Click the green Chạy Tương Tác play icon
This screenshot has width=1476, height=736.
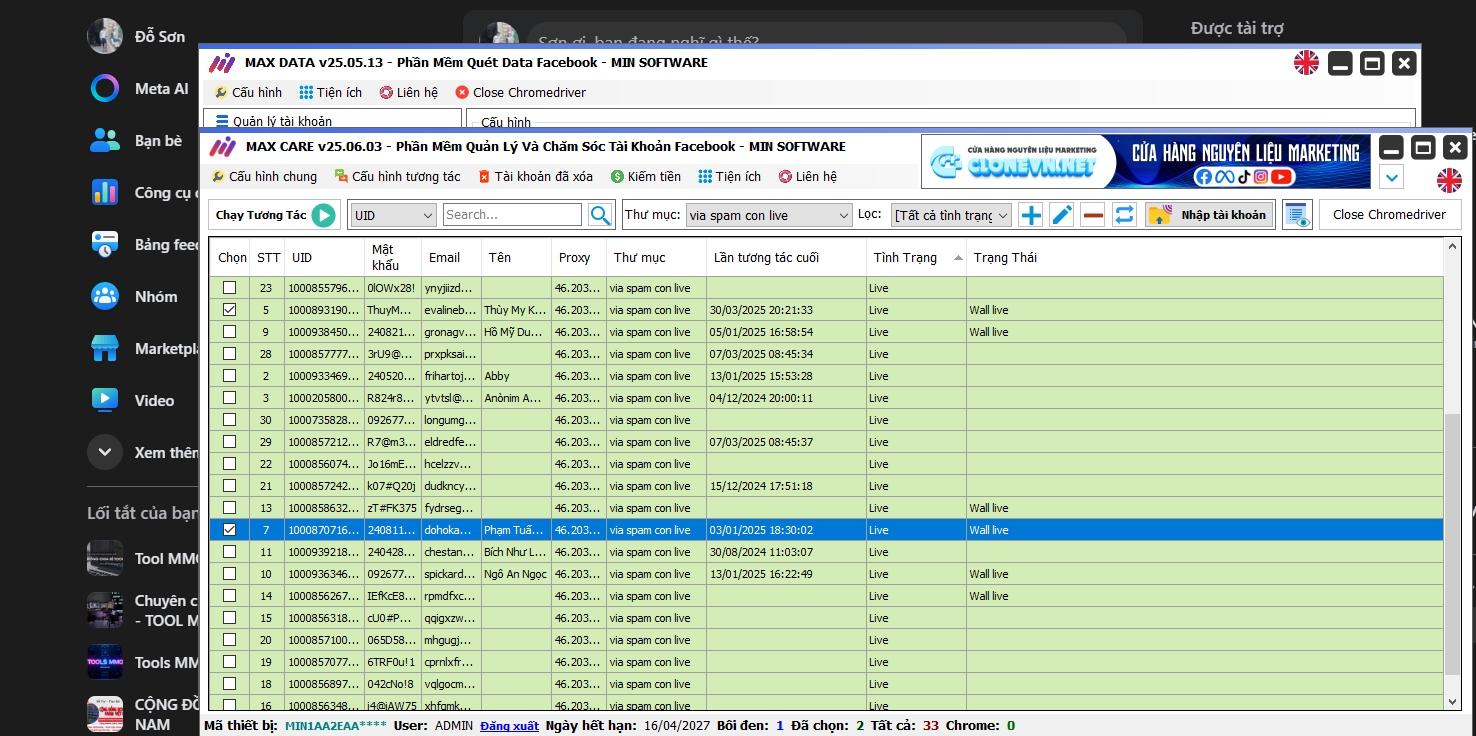point(323,215)
